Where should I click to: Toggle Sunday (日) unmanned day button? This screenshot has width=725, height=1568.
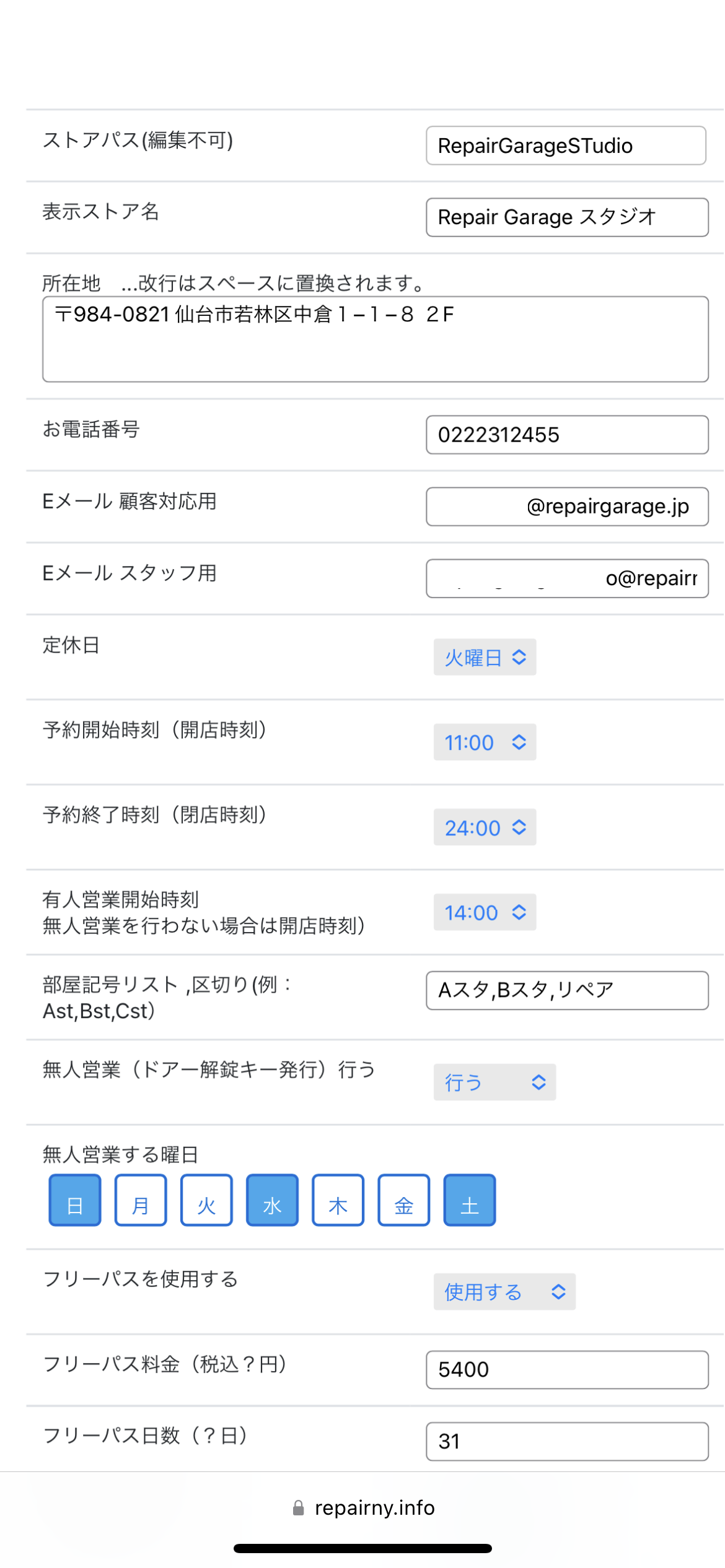[x=75, y=1200]
